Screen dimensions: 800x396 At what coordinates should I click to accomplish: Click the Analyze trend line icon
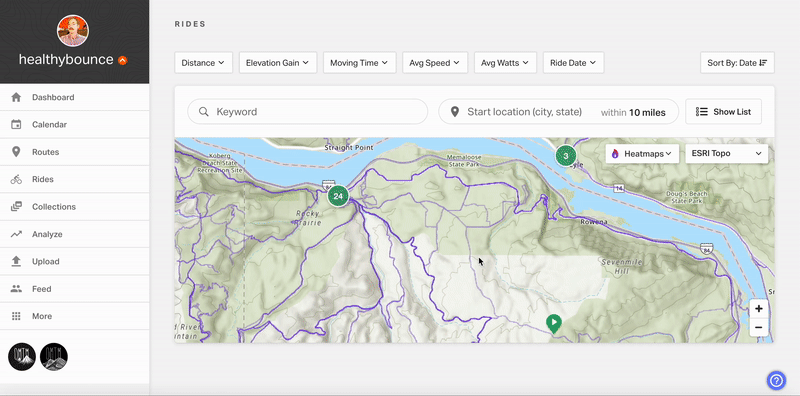[16, 234]
